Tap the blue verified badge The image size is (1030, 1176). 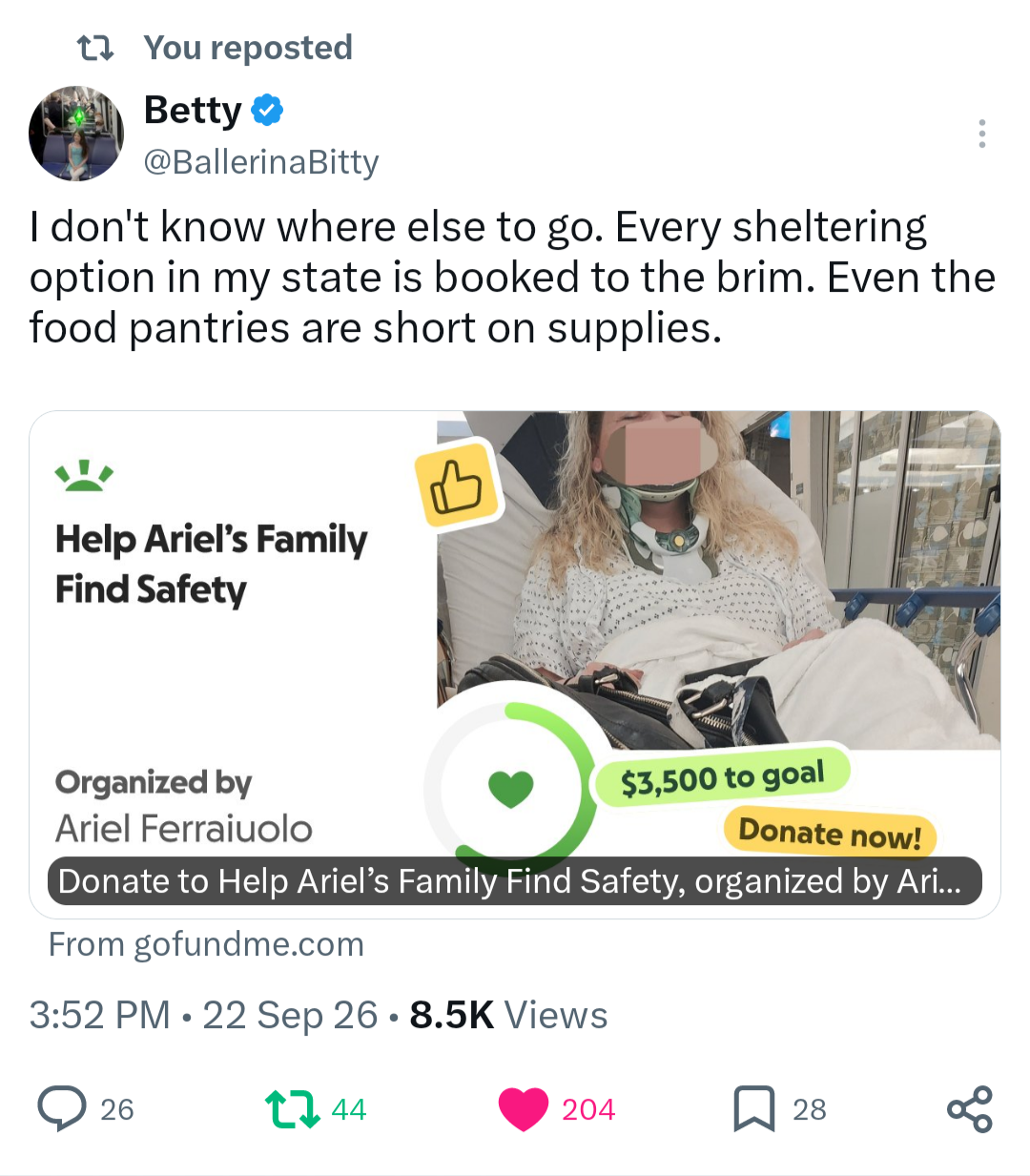click(267, 111)
